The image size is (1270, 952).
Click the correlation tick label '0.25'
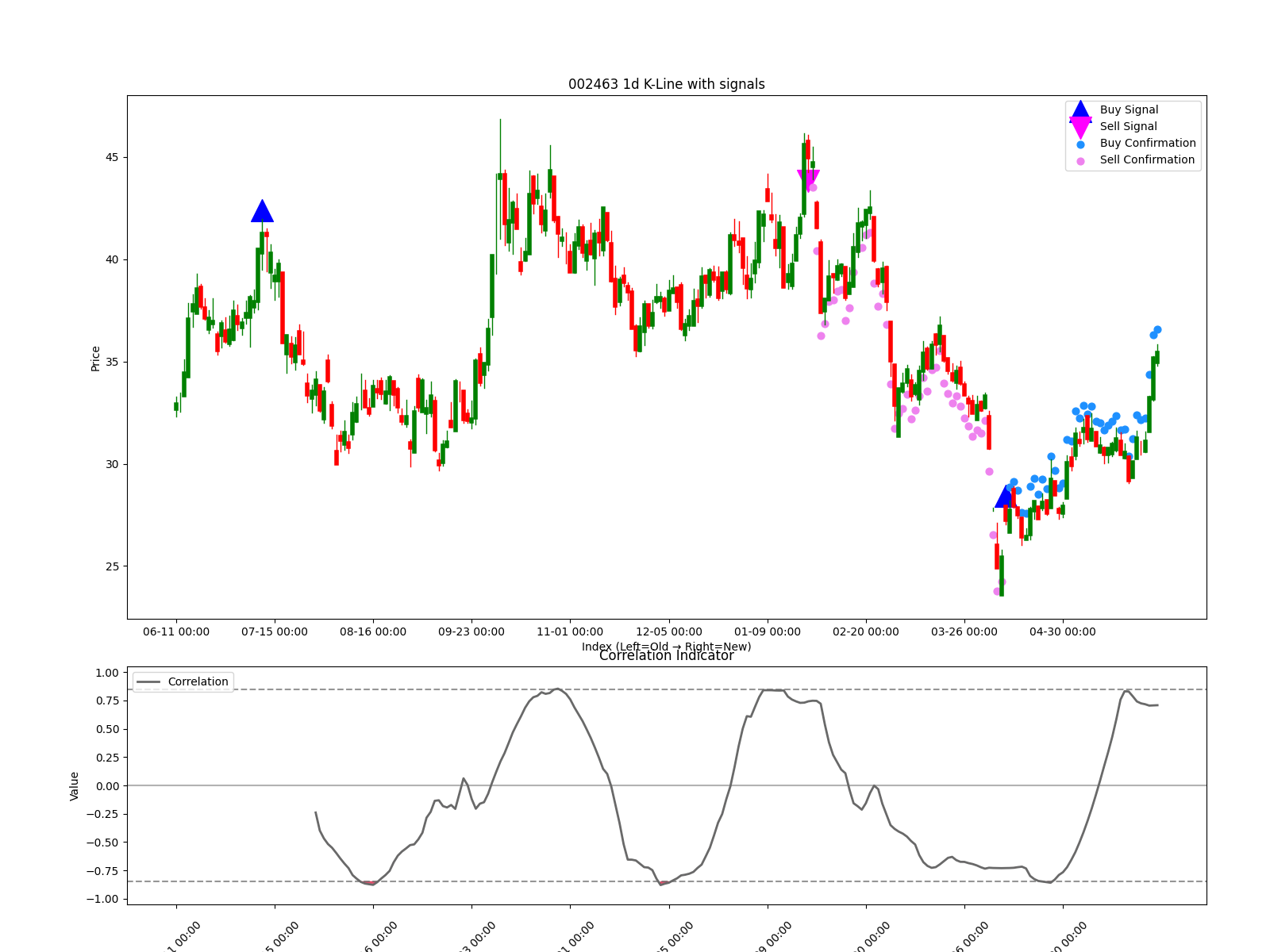pyautogui.click(x=106, y=758)
